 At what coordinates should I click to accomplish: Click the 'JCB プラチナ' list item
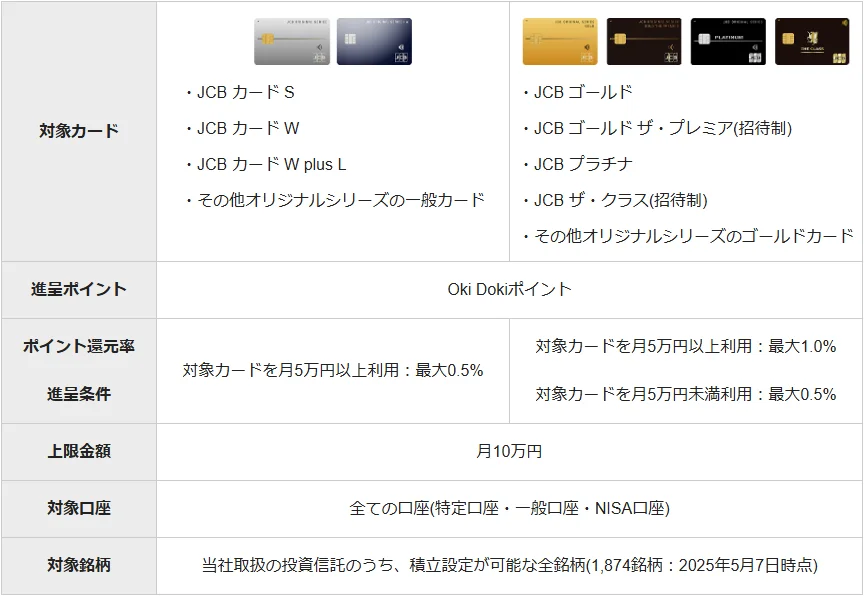tap(577, 164)
